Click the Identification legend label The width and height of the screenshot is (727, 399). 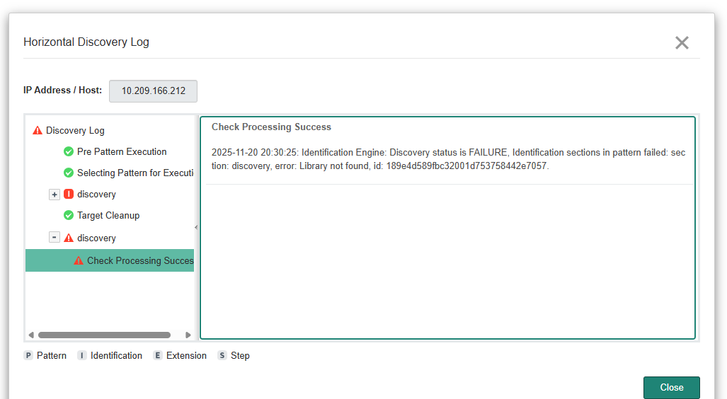coord(116,355)
